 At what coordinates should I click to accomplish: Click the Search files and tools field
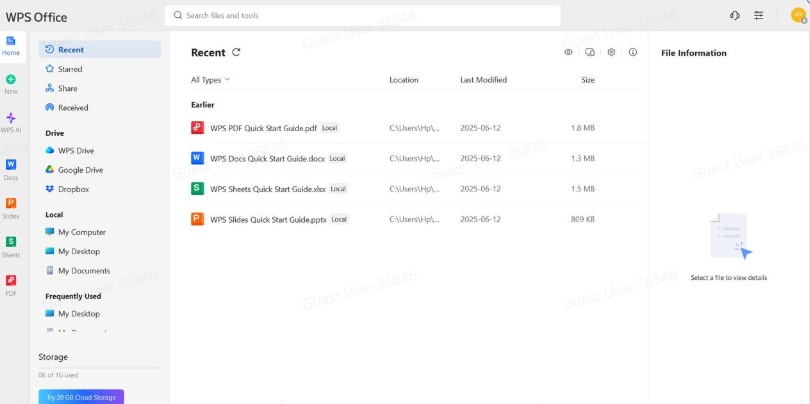362,16
